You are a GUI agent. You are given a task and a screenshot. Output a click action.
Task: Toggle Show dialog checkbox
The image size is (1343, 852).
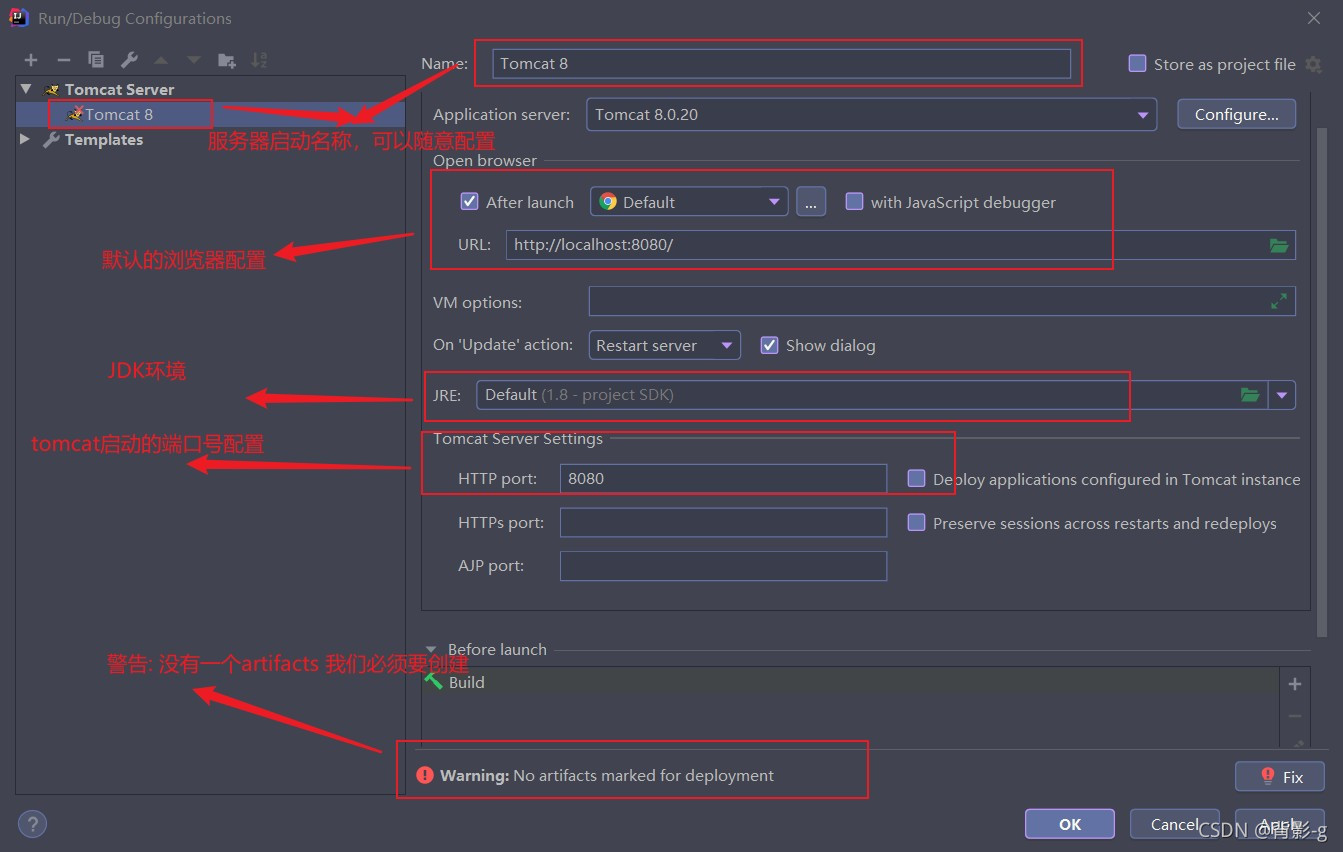(x=769, y=345)
